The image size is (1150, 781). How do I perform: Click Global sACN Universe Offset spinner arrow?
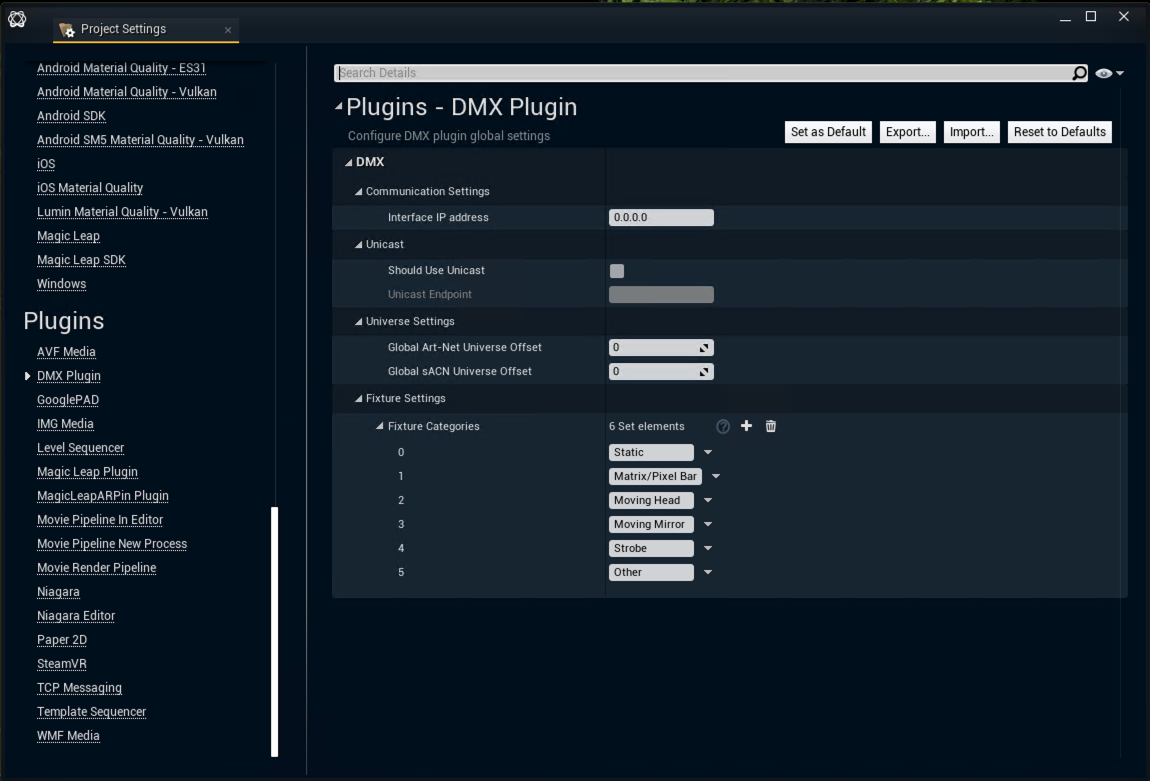point(704,372)
